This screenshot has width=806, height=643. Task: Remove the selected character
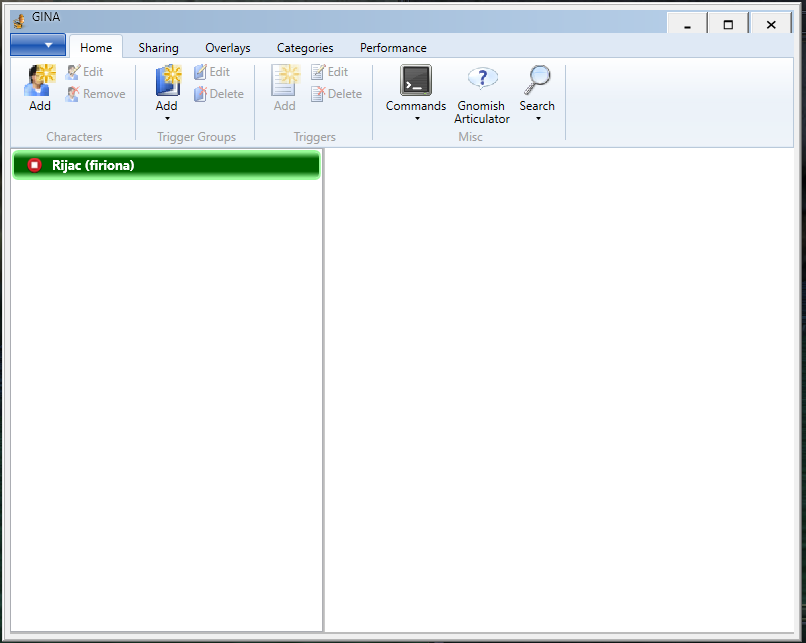[x=96, y=94]
